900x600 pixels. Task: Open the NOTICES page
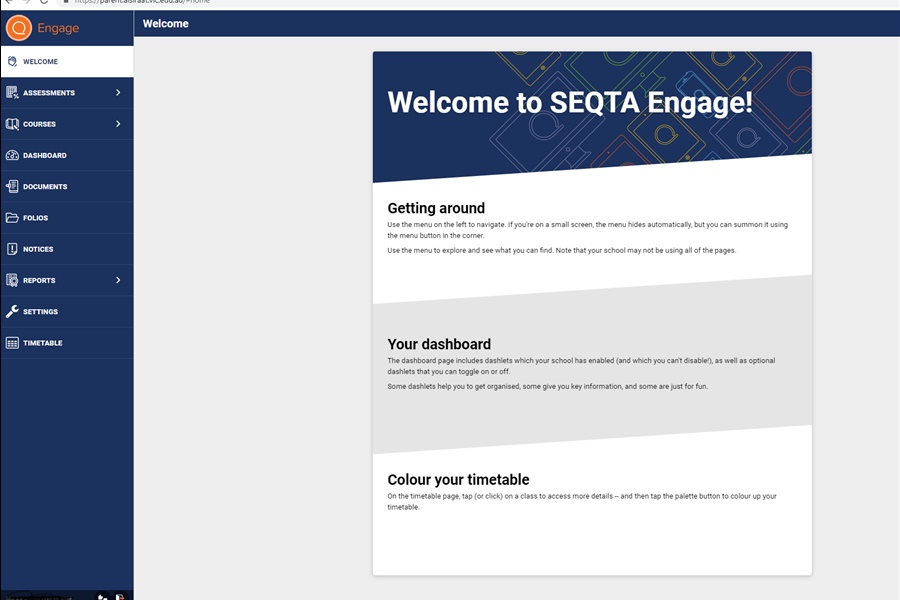[67, 249]
